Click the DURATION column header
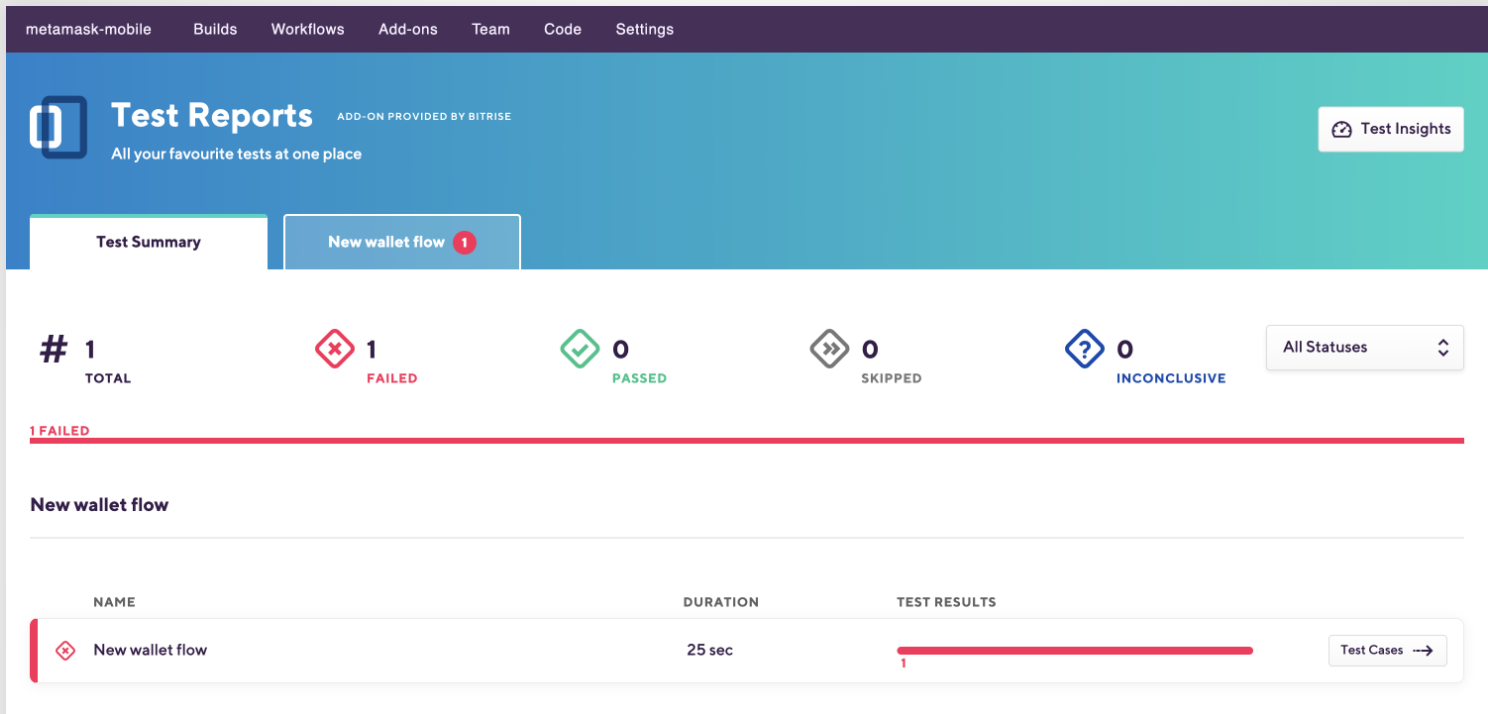Viewport: 1488px width, 714px height. (x=721, y=602)
